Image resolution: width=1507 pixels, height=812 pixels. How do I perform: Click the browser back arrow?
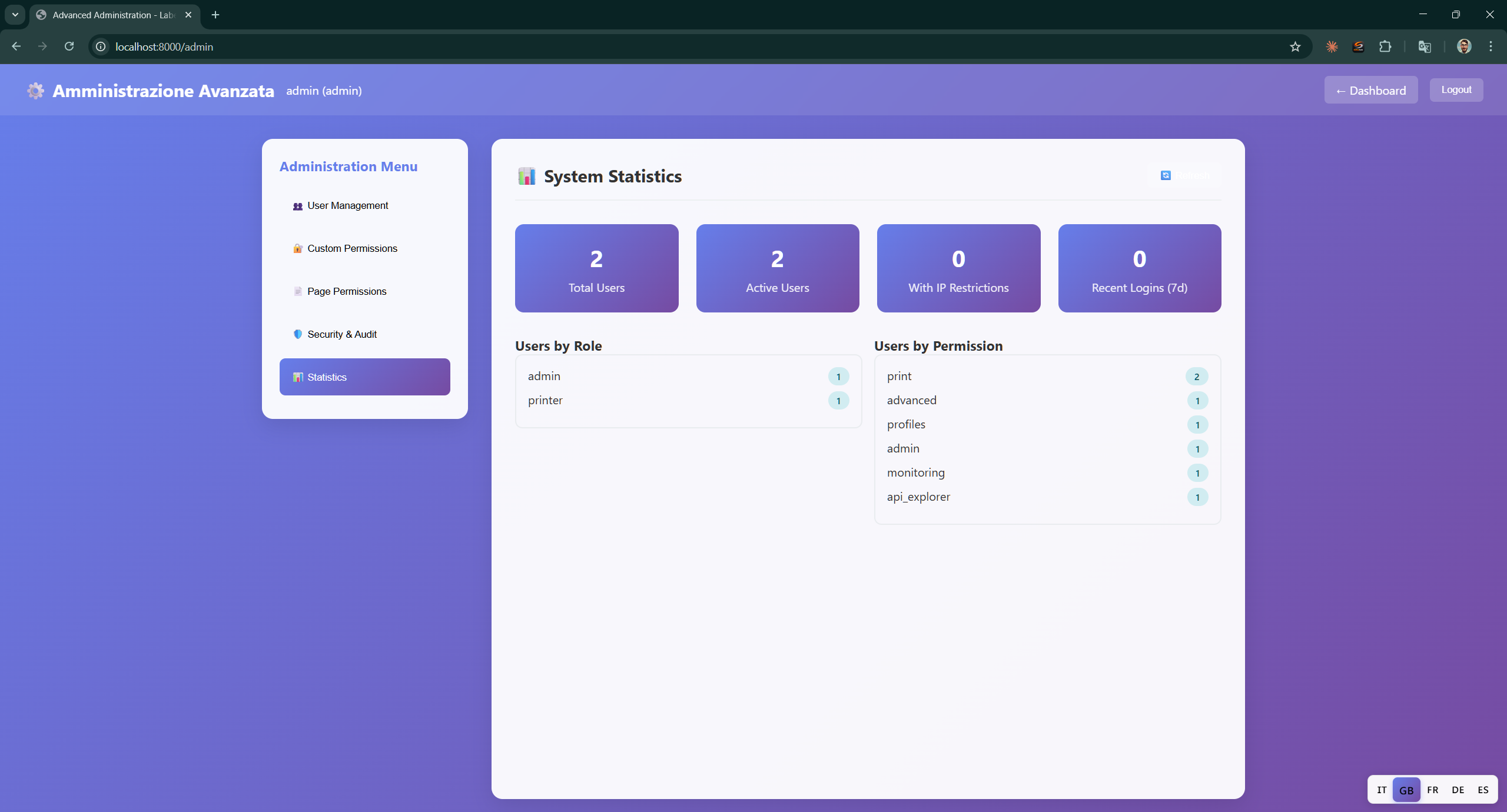pyautogui.click(x=16, y=46)
